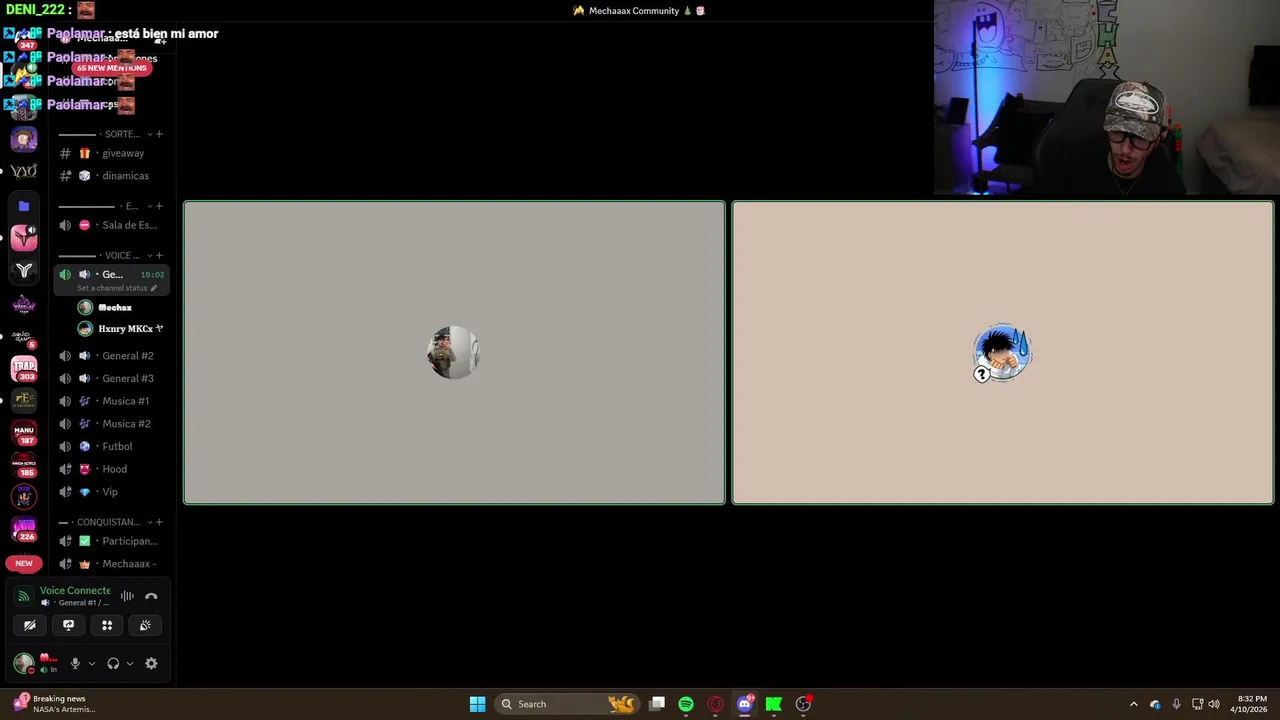
Task: Open the Activities launcher button
Action: click(x=107, y=625)
